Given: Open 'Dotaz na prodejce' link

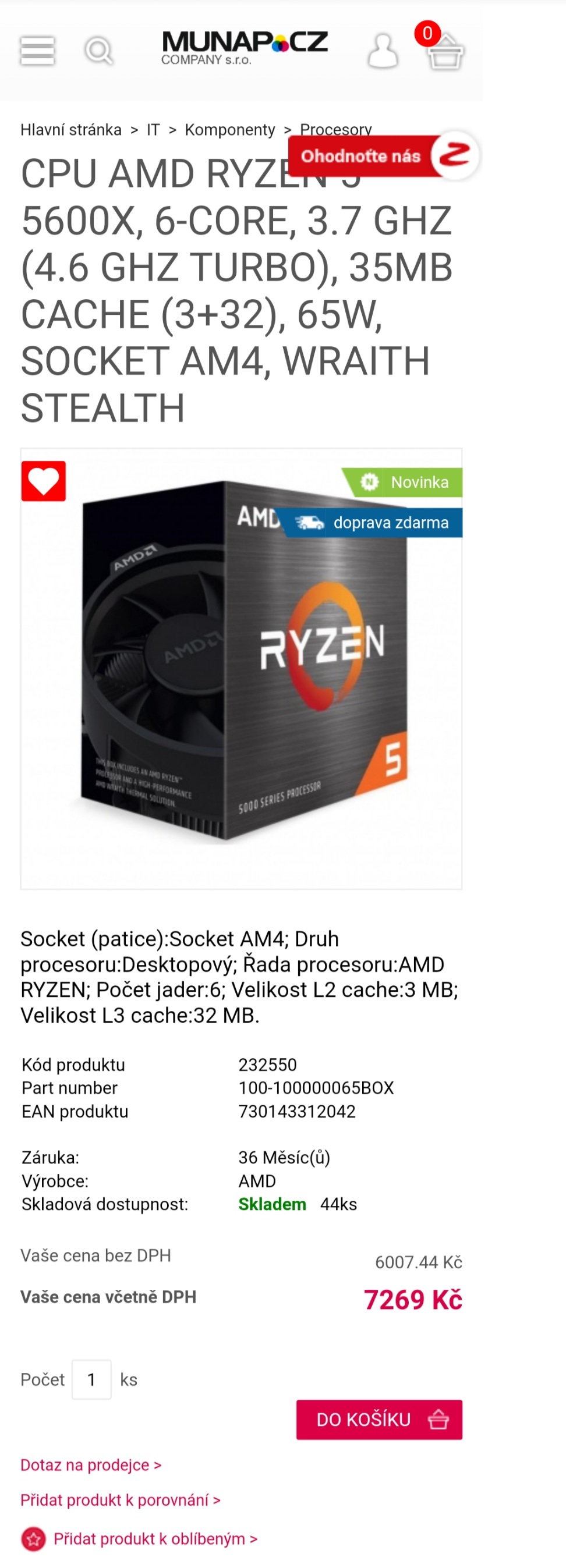Looking at the screenshot, I should tap(91, 1464).
